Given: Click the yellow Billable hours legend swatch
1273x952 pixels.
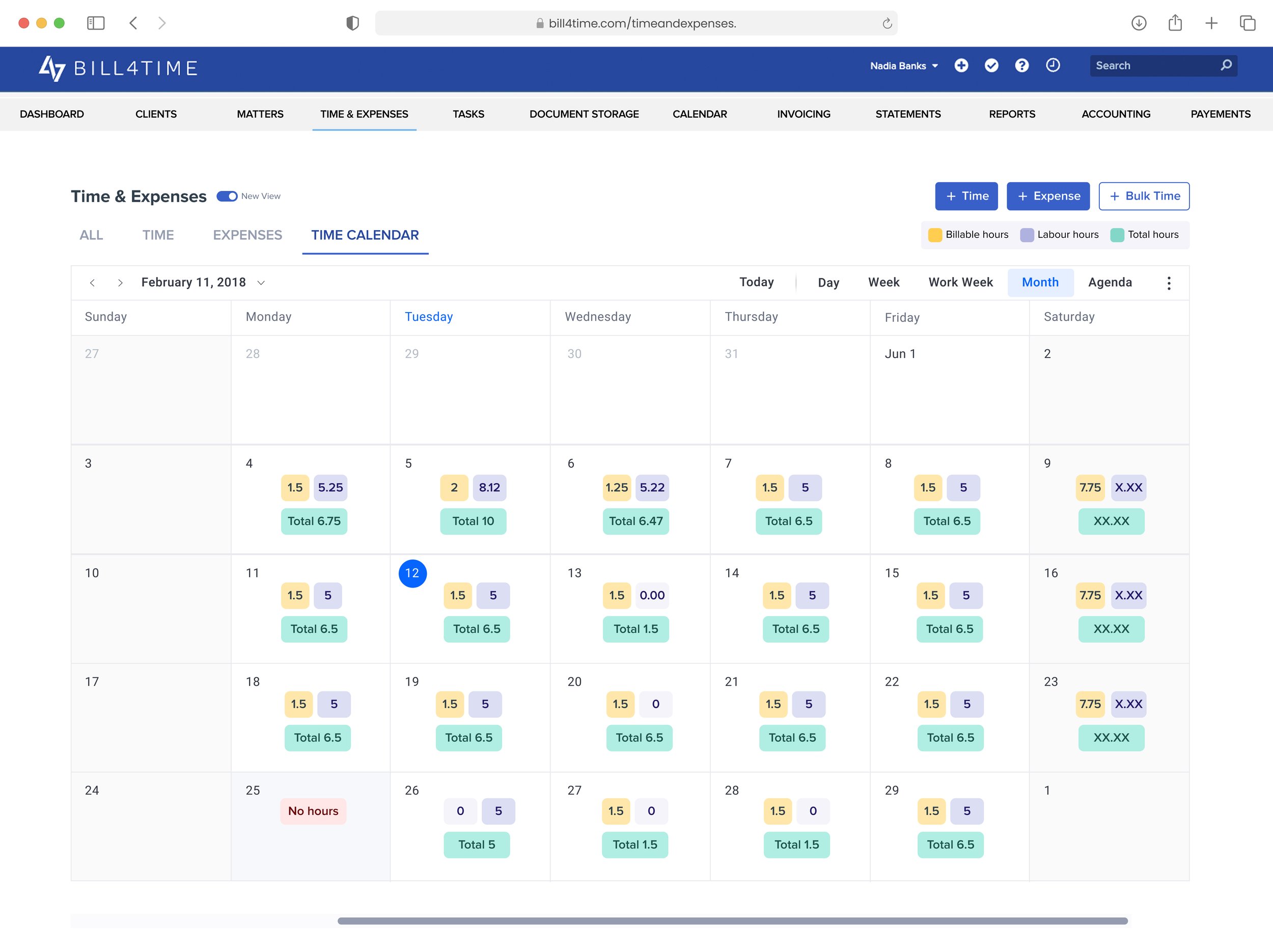Looking at the screenshot, I should [934, 235].
